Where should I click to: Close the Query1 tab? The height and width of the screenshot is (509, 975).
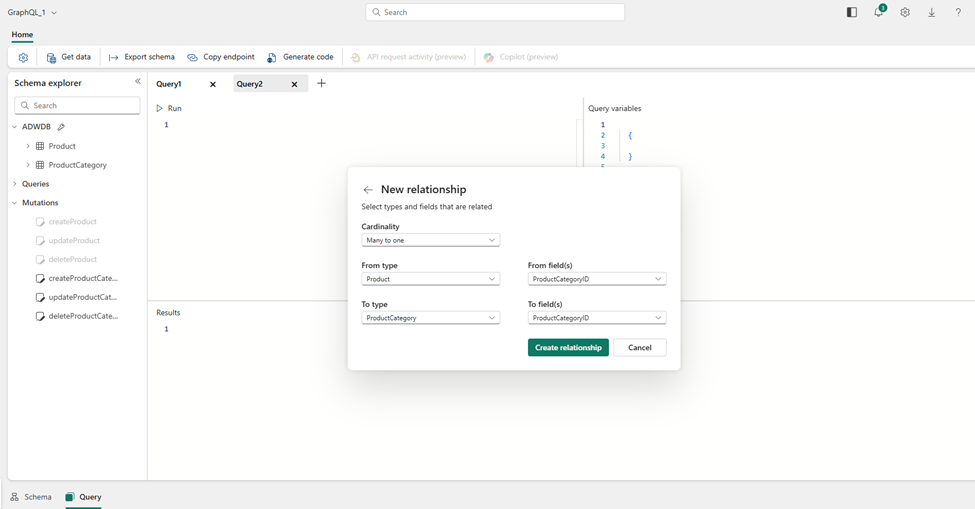(x=213, y=85)
